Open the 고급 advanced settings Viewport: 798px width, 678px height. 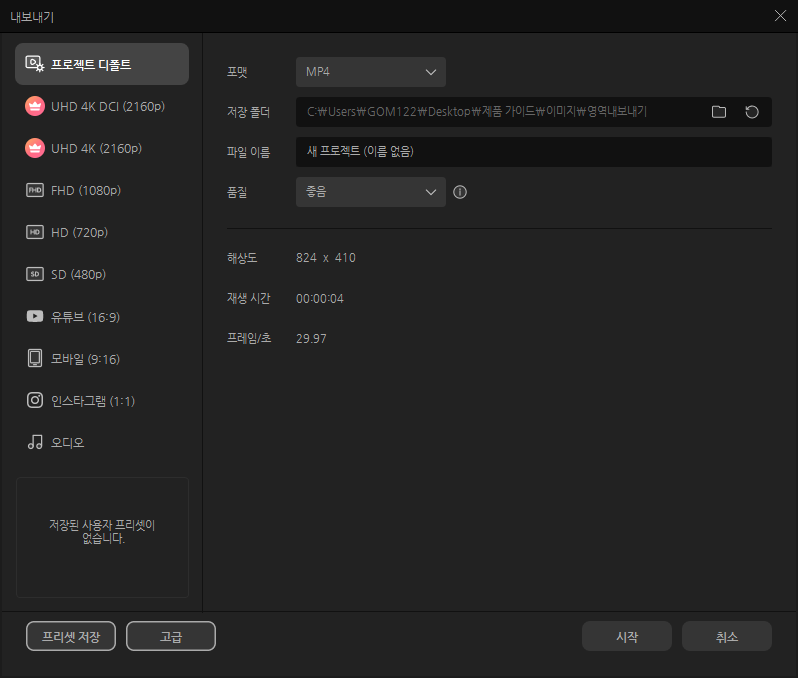point(171,636)
